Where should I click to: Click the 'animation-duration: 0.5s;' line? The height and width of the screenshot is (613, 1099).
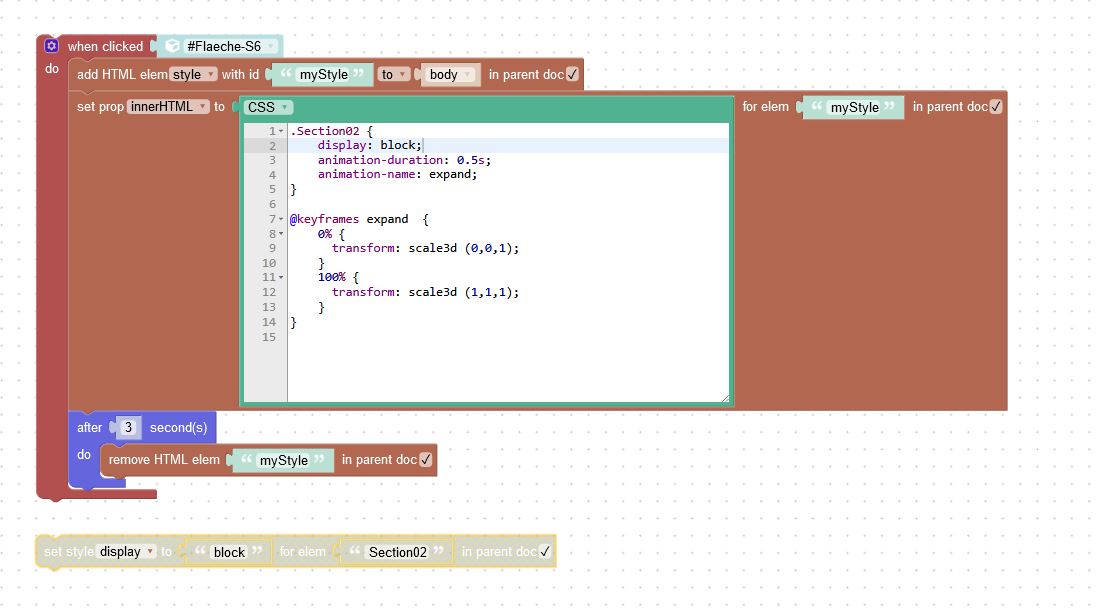(x=404, y=160)
